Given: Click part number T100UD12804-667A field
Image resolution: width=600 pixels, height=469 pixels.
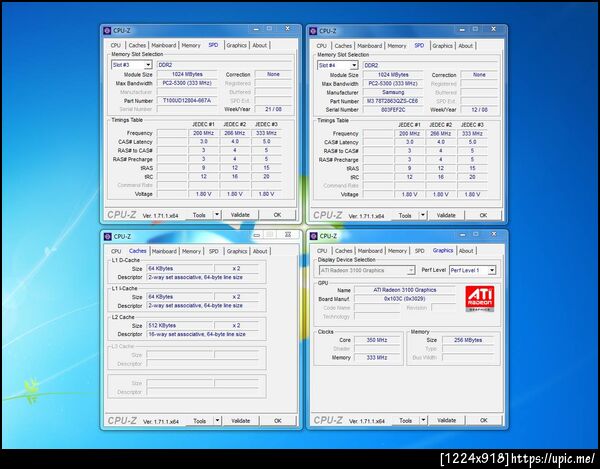Looking at the screenshot, I should tap(187, 101).
